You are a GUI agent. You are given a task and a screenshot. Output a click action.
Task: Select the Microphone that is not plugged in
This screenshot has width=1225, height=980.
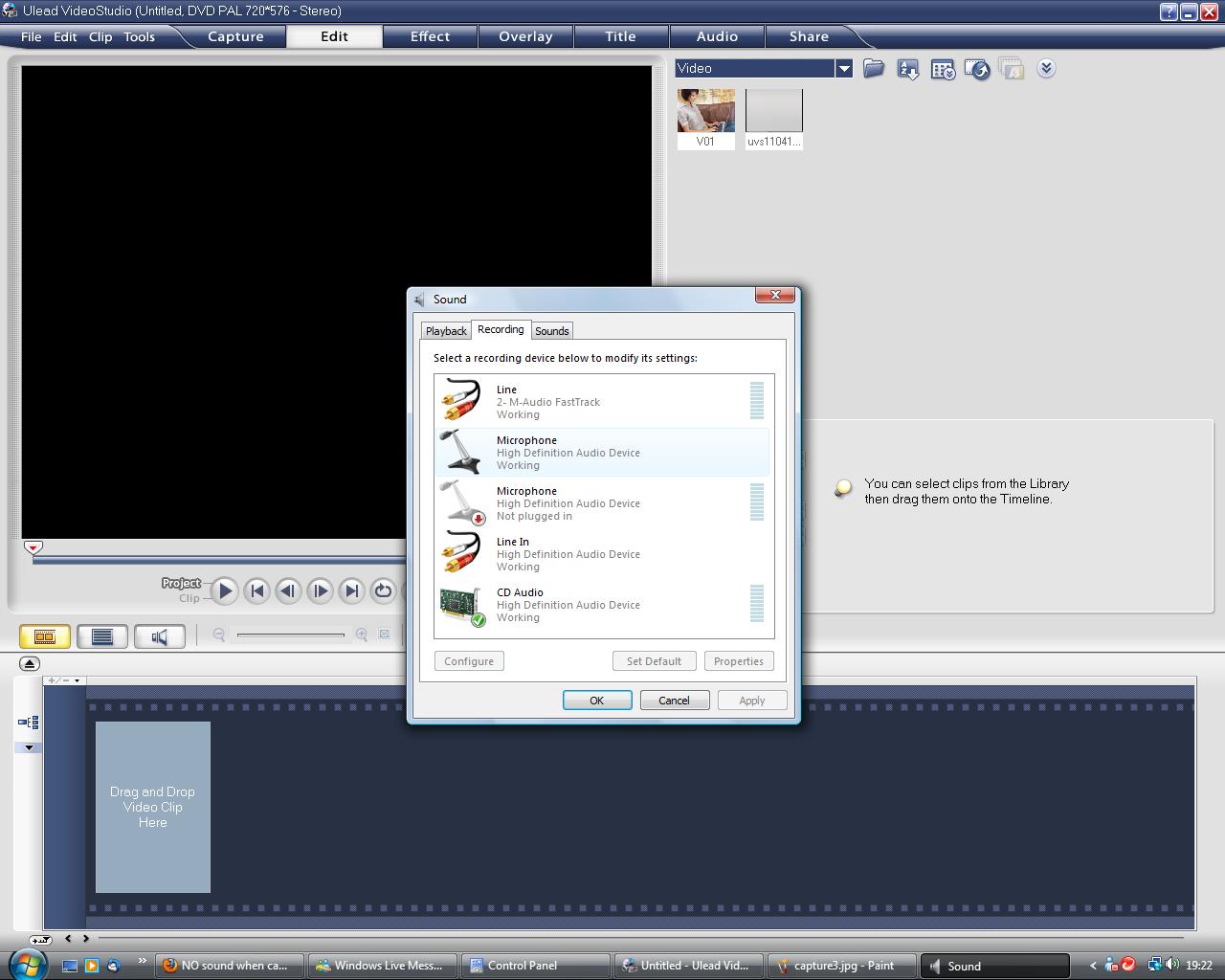pos(604,503)
